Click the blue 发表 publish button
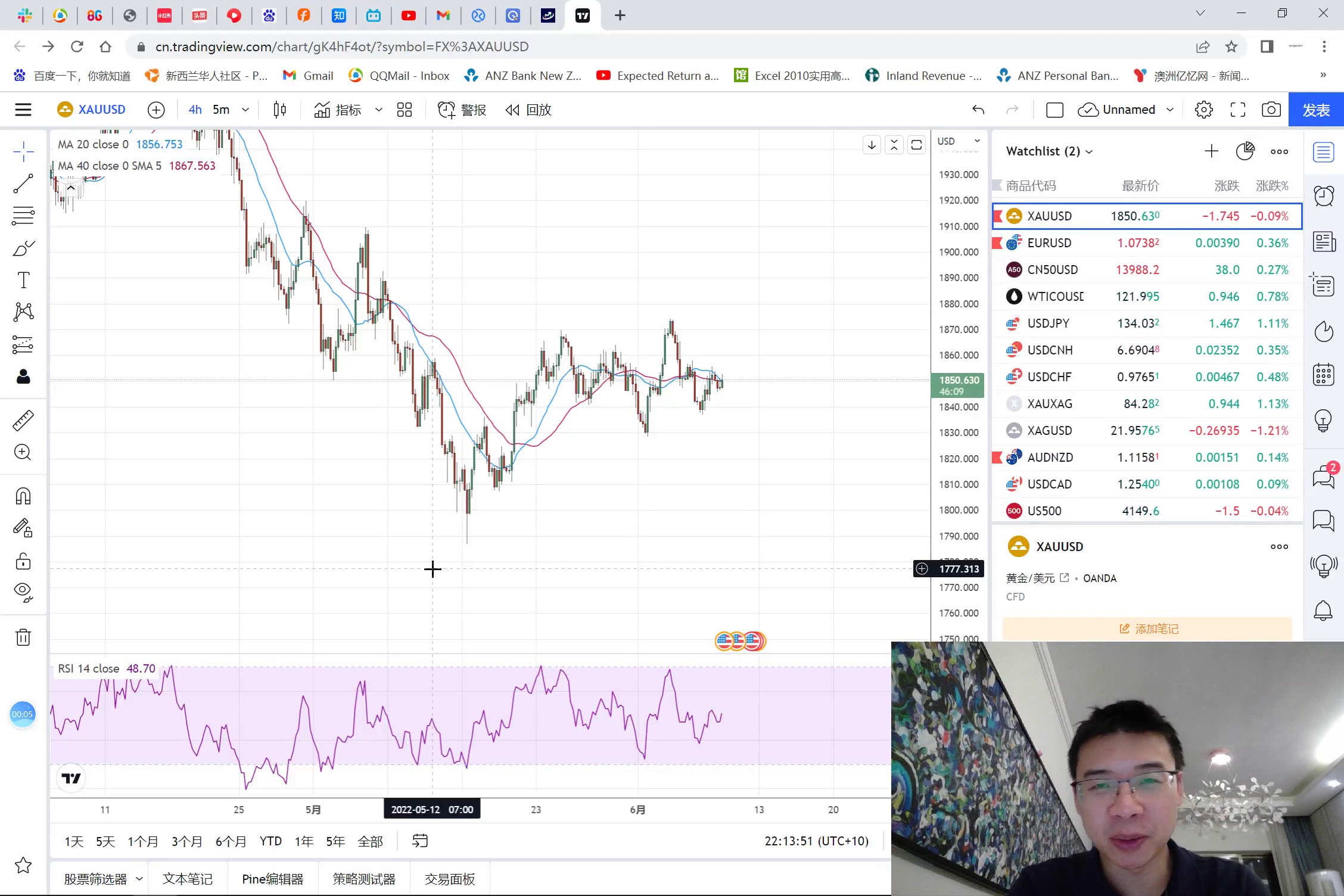The image size is (1344, 896). click(1315, 110)
